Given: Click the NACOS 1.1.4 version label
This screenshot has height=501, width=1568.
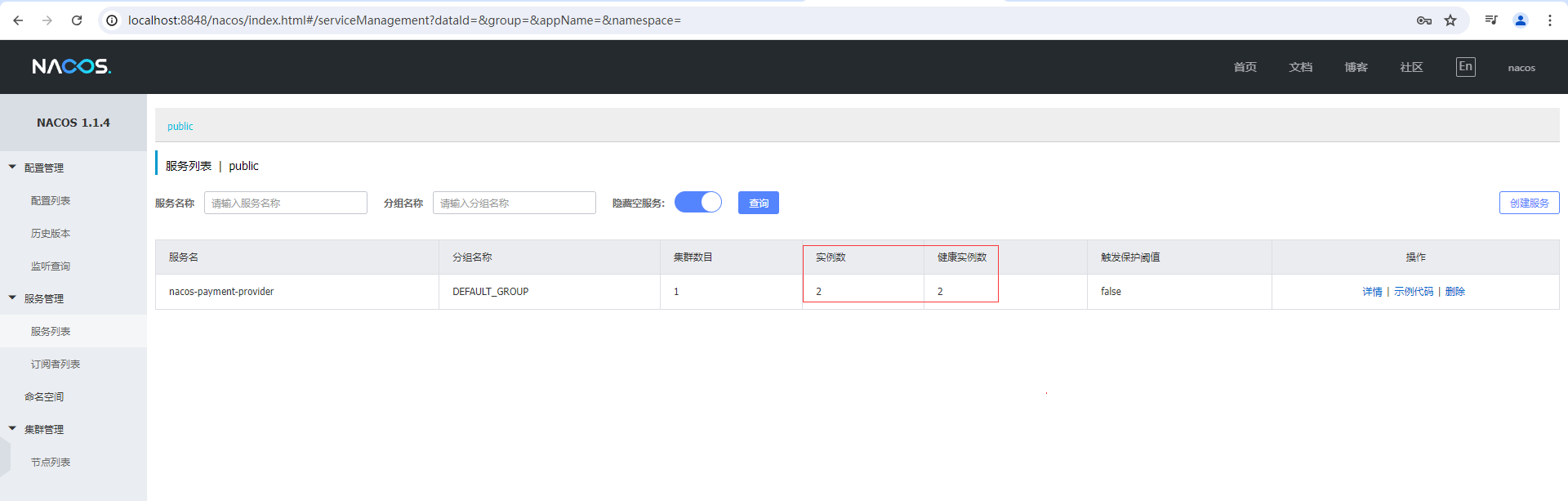Looking at the screenshot, I should (73, 123).
